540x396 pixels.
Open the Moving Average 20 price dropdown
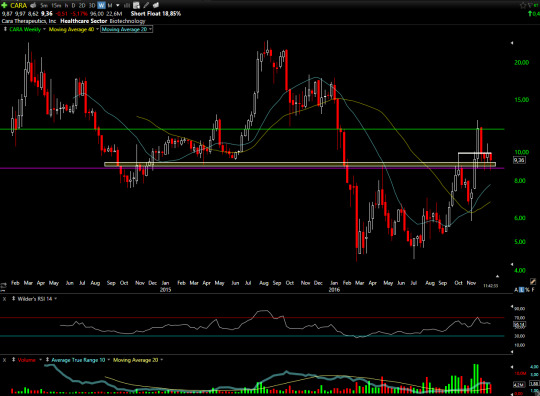[x=150, y=30]
